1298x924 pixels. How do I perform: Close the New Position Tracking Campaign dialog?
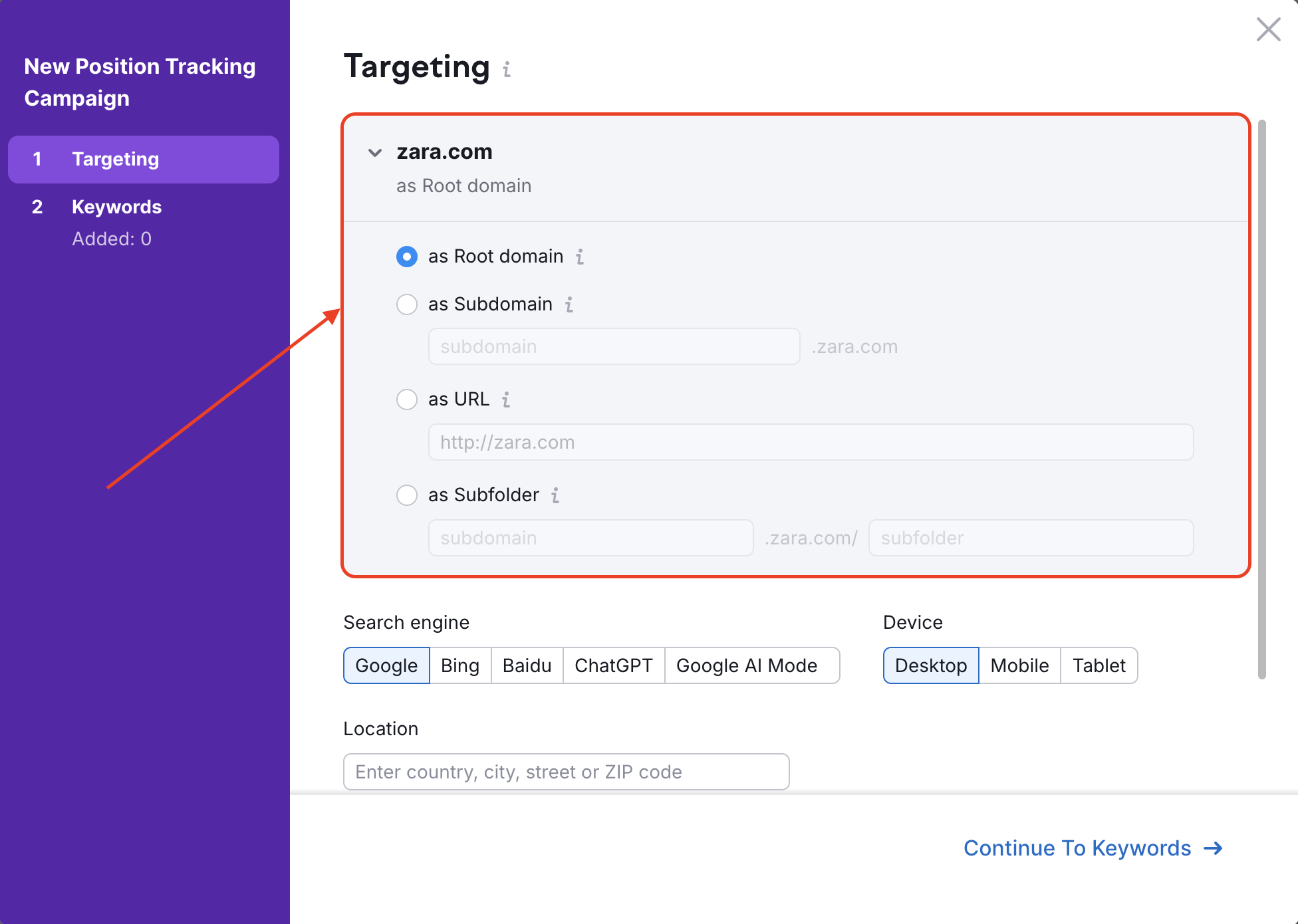pyautogui.click(x=1268, y=30)
